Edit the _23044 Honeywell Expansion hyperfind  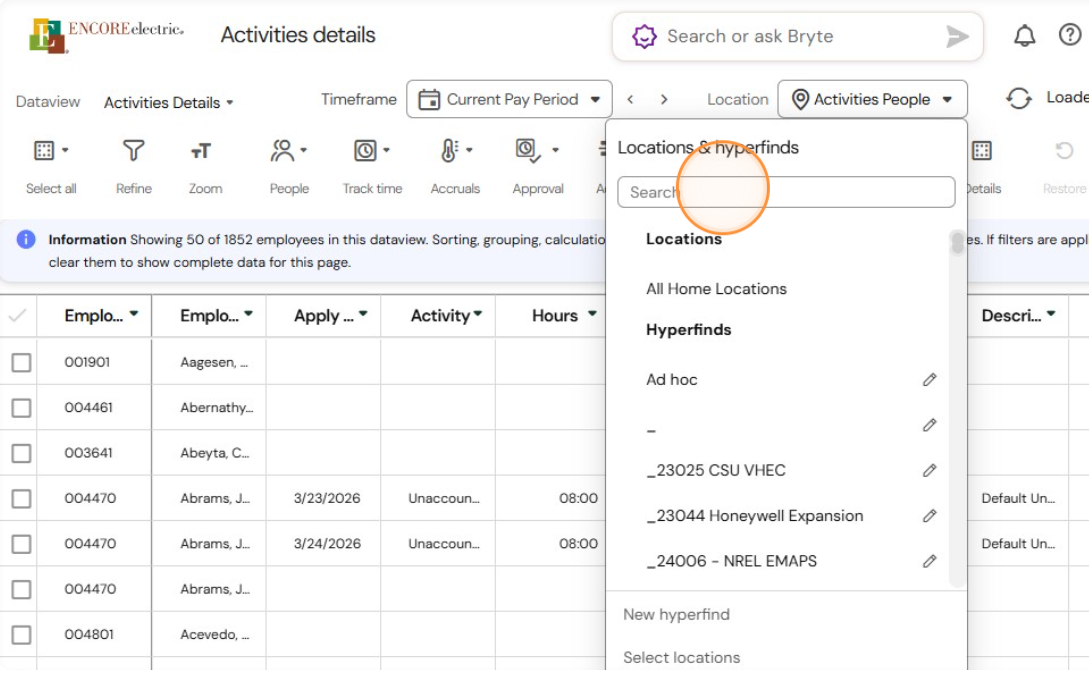coord(929,515)
